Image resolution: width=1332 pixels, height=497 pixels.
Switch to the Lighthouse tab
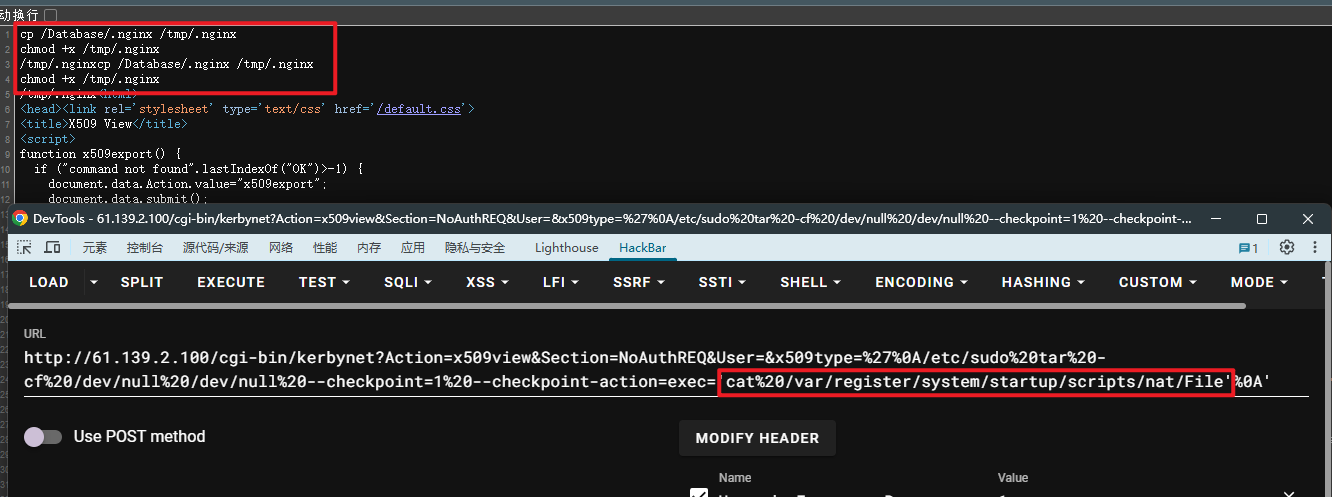[567, 248]
